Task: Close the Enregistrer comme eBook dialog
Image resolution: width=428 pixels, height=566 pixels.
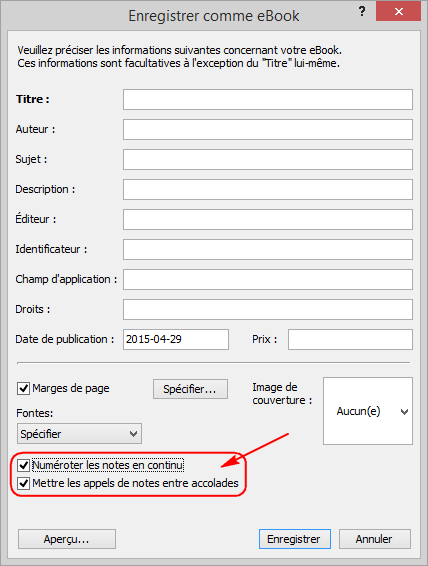Action: (x=398, y=12)
